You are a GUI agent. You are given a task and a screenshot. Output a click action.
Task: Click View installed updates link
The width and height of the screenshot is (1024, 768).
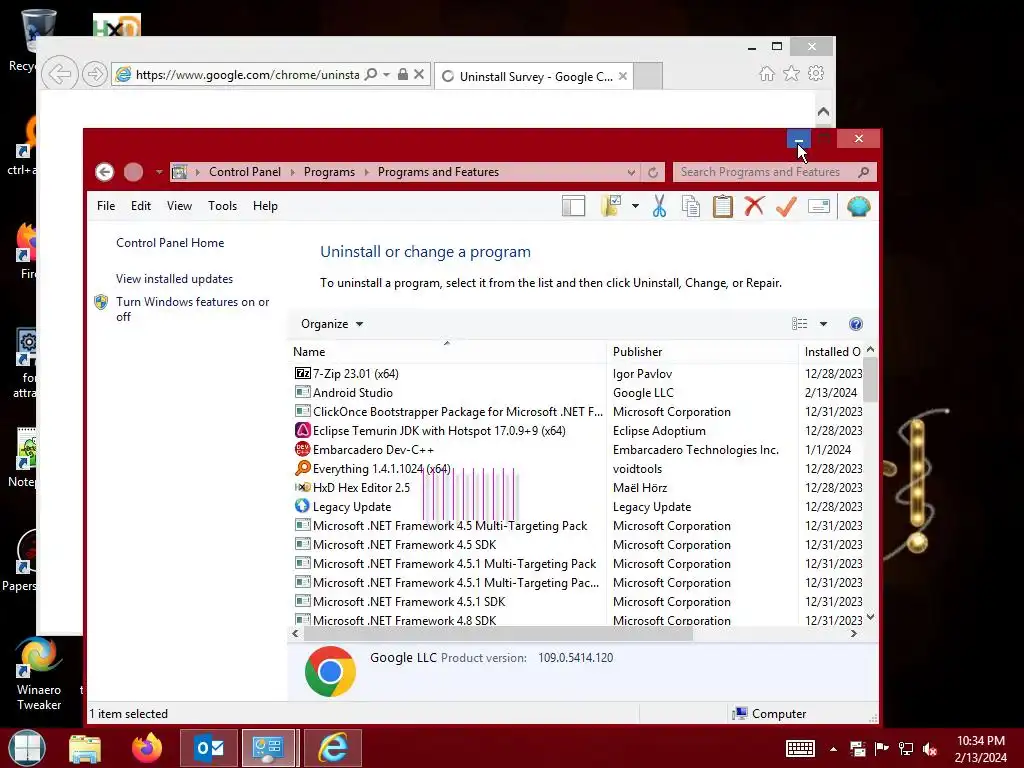[174, 279]
